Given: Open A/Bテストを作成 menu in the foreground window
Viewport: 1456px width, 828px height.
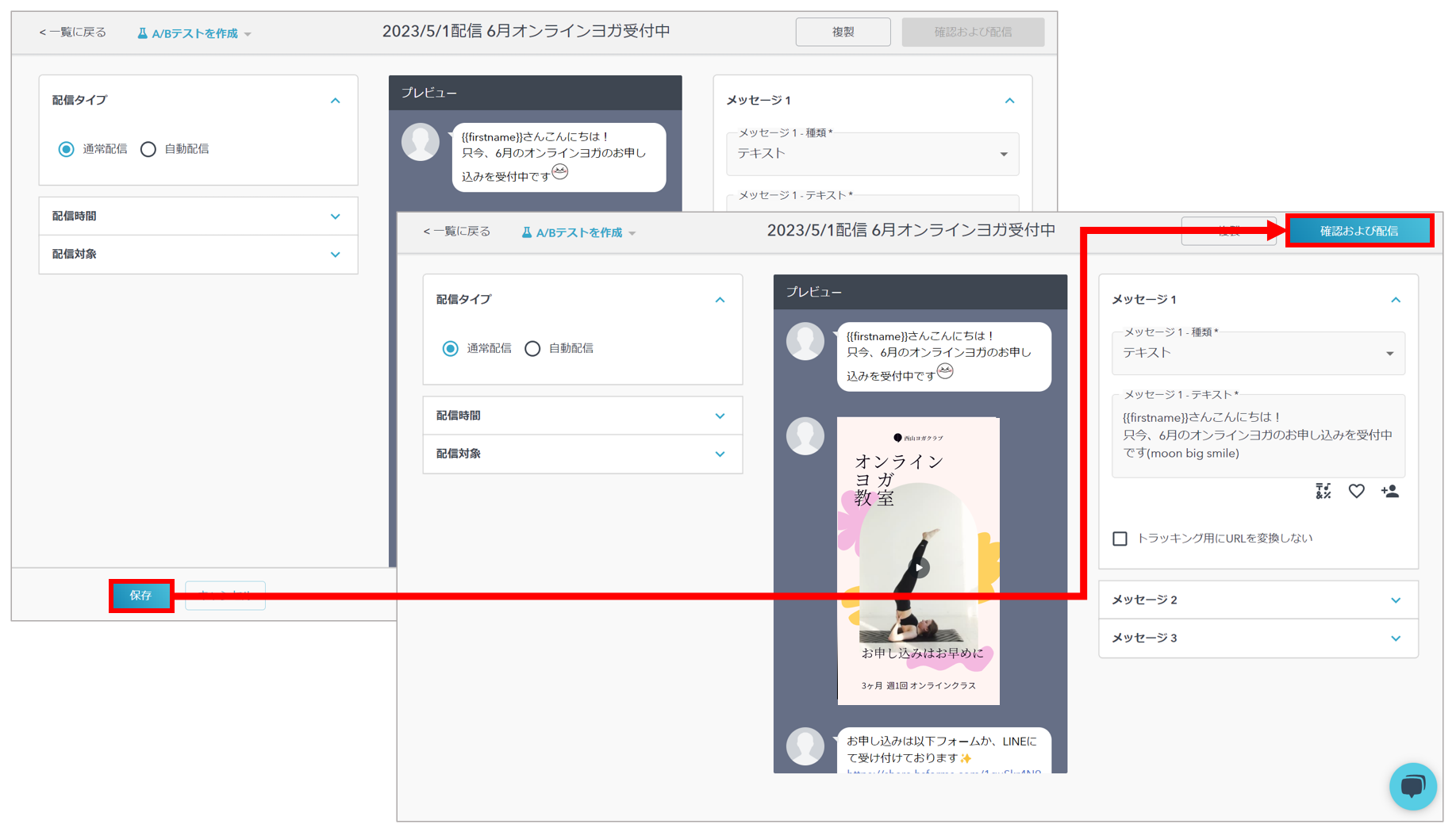Looking at the screenshot, I should tap(579, 232).
